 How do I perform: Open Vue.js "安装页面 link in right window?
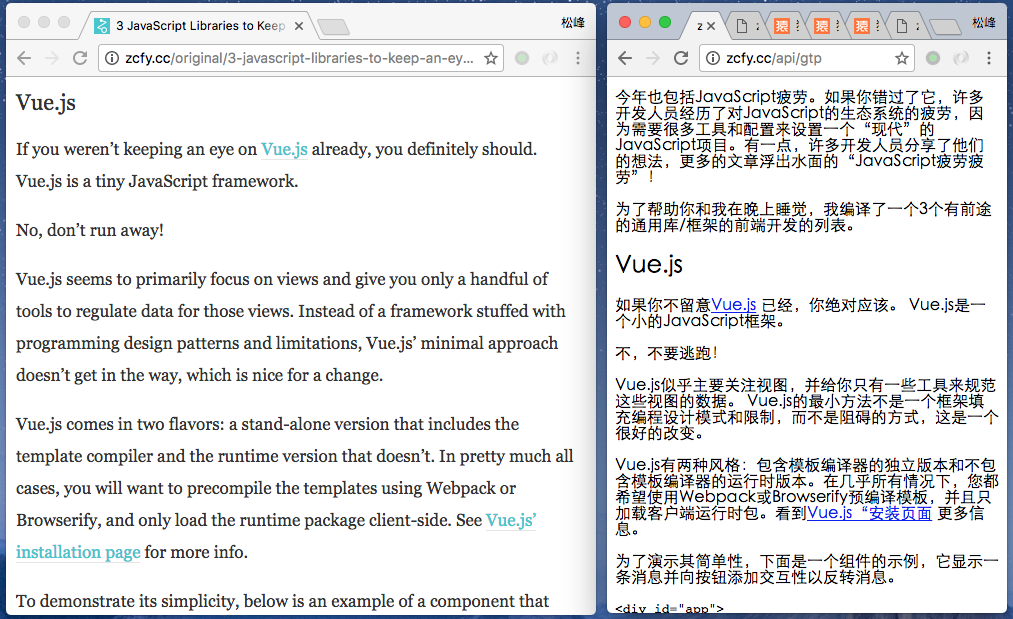[x=869, y=513]
